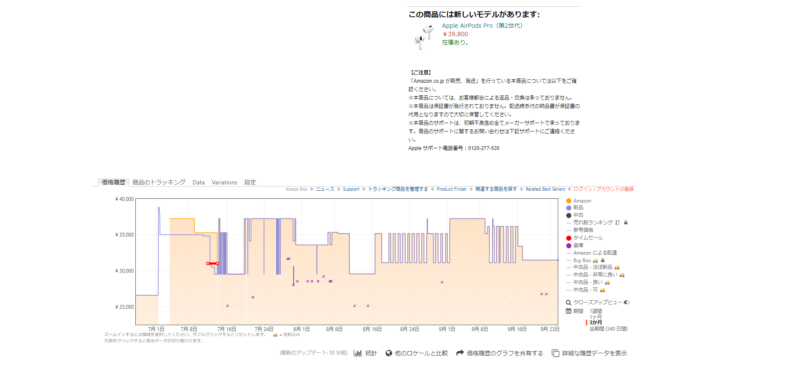The width and height of the screenshot is (800, 381).
Task: Click 他のロケールと比較 text
Action: tap(421, 353)
